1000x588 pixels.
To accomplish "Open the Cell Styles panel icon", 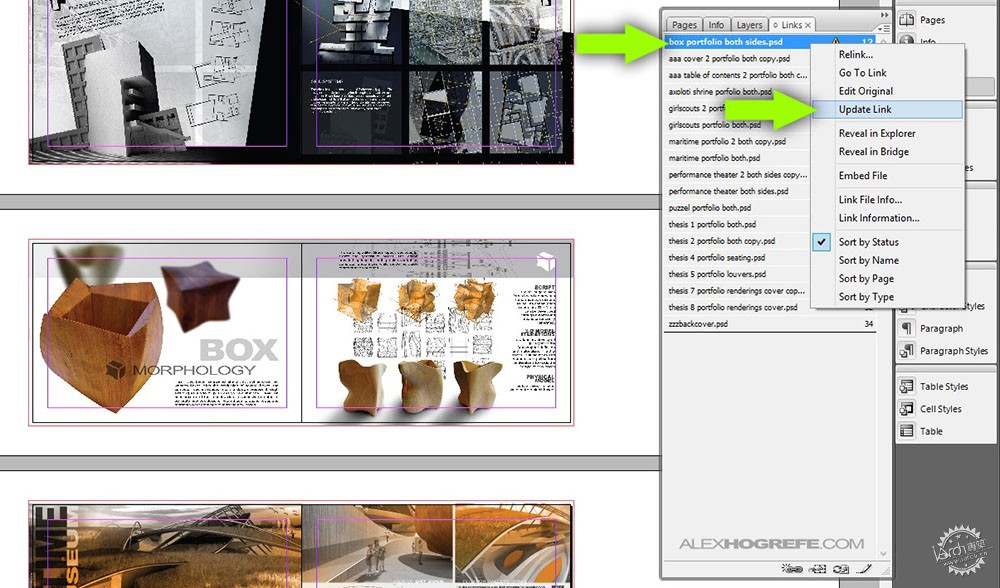I will click(906, 409).
